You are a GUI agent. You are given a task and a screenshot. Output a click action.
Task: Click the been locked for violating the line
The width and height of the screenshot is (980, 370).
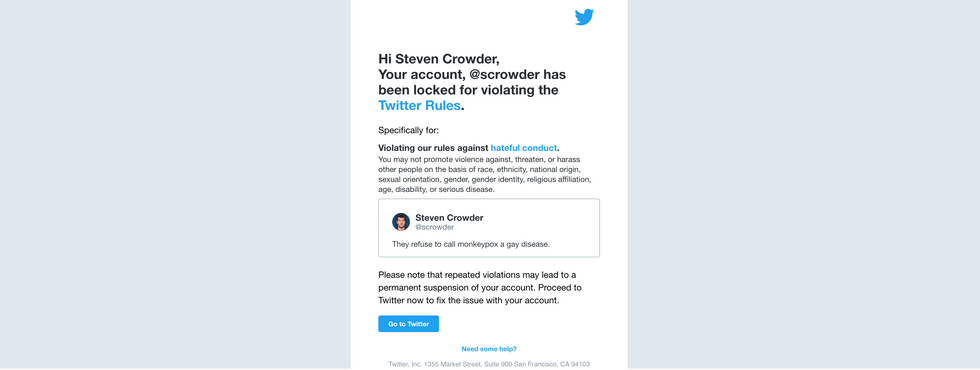pyautogui.click(x=468, y=90)
